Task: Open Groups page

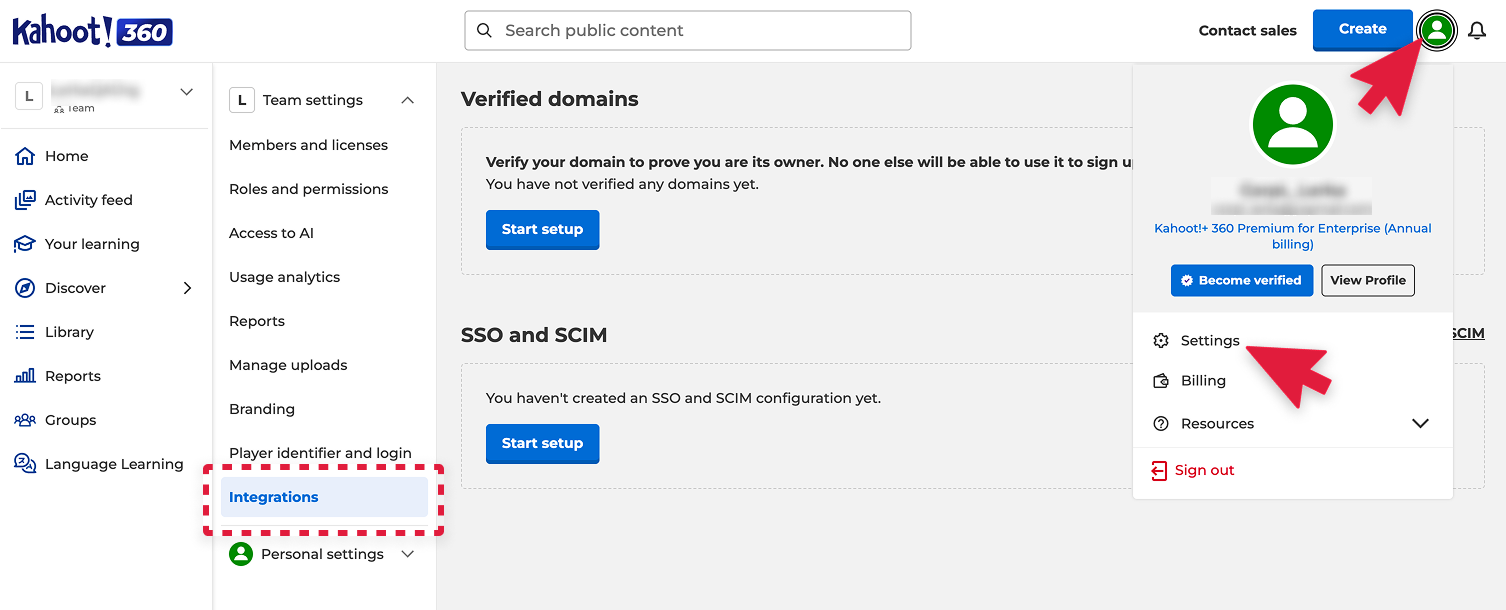Action: [x=70, y=420]
